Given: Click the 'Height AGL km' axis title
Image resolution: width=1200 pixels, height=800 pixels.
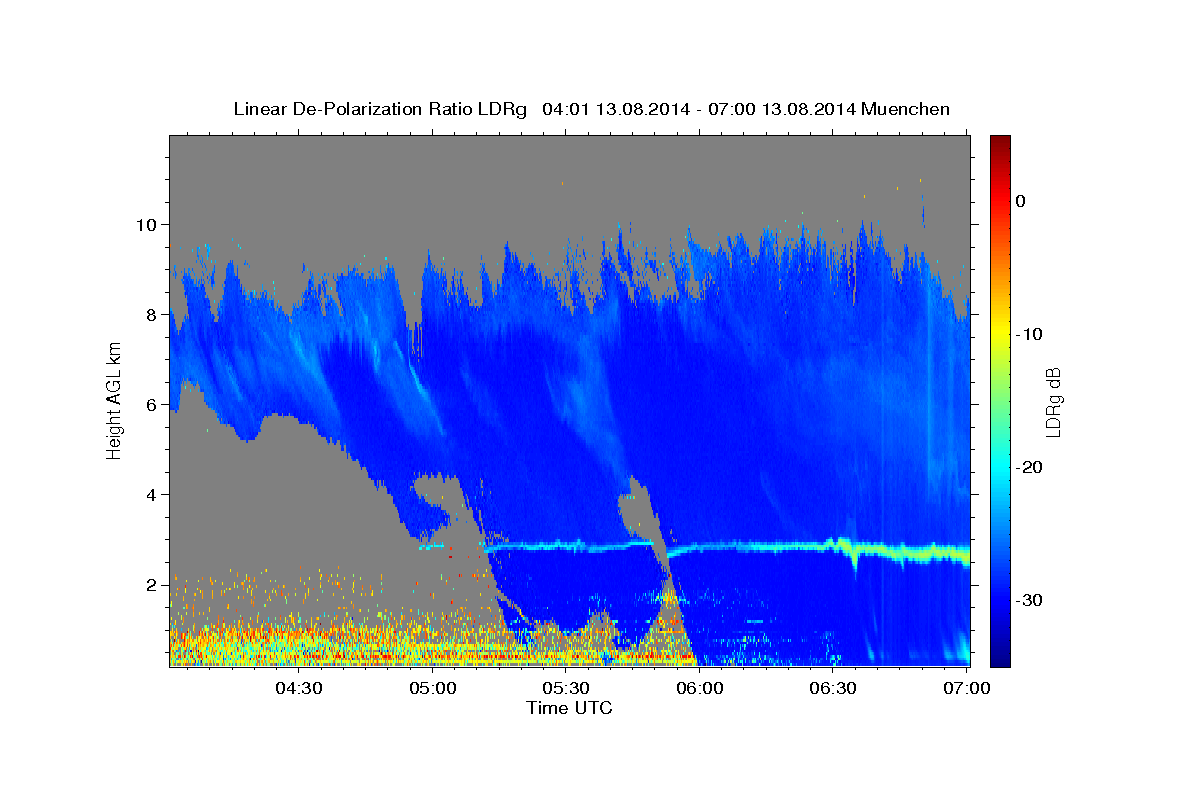Looking at the screenshot, I should [114, 399].
